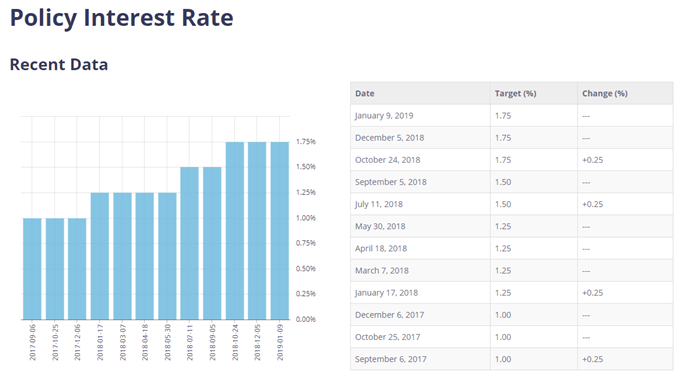Click the chart bar for 2018-09-05
Screen dimensions: 679x377
click(x=212, y=243)
